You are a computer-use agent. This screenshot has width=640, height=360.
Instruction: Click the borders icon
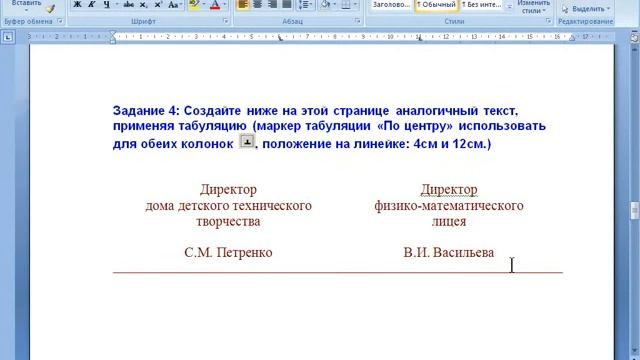tap(346, 4)
